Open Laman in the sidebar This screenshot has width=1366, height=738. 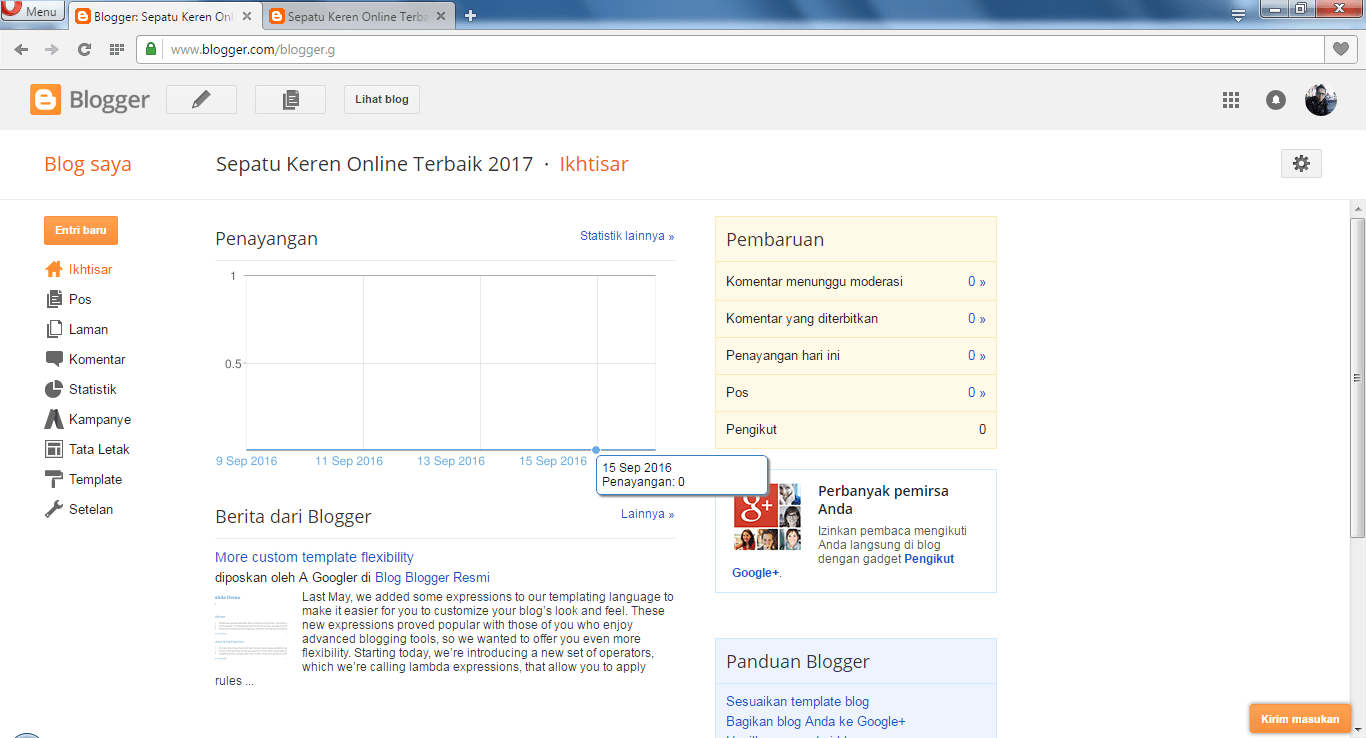point(88,329)
